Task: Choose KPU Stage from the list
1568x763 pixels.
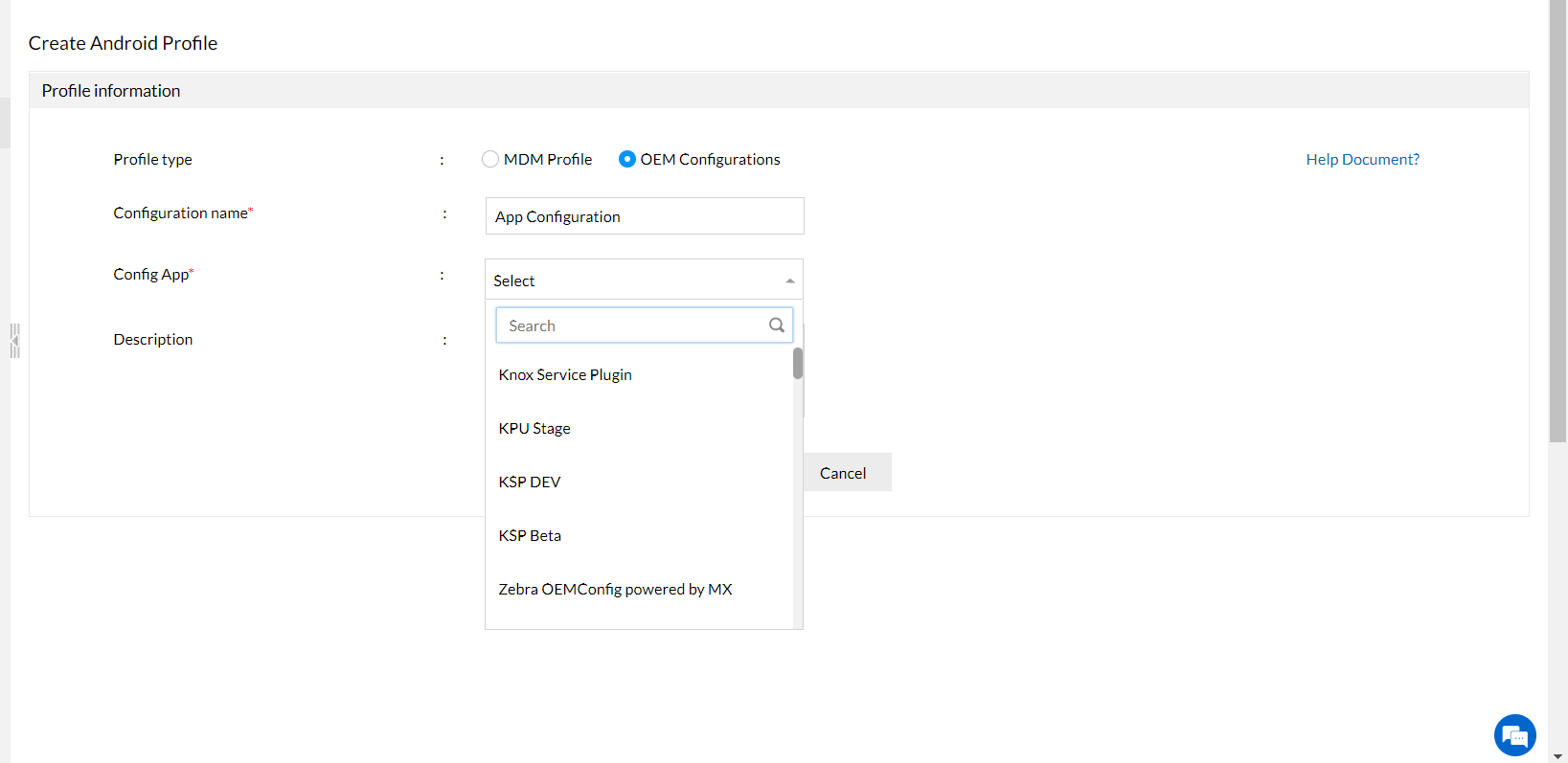Action: click(534, 429)
